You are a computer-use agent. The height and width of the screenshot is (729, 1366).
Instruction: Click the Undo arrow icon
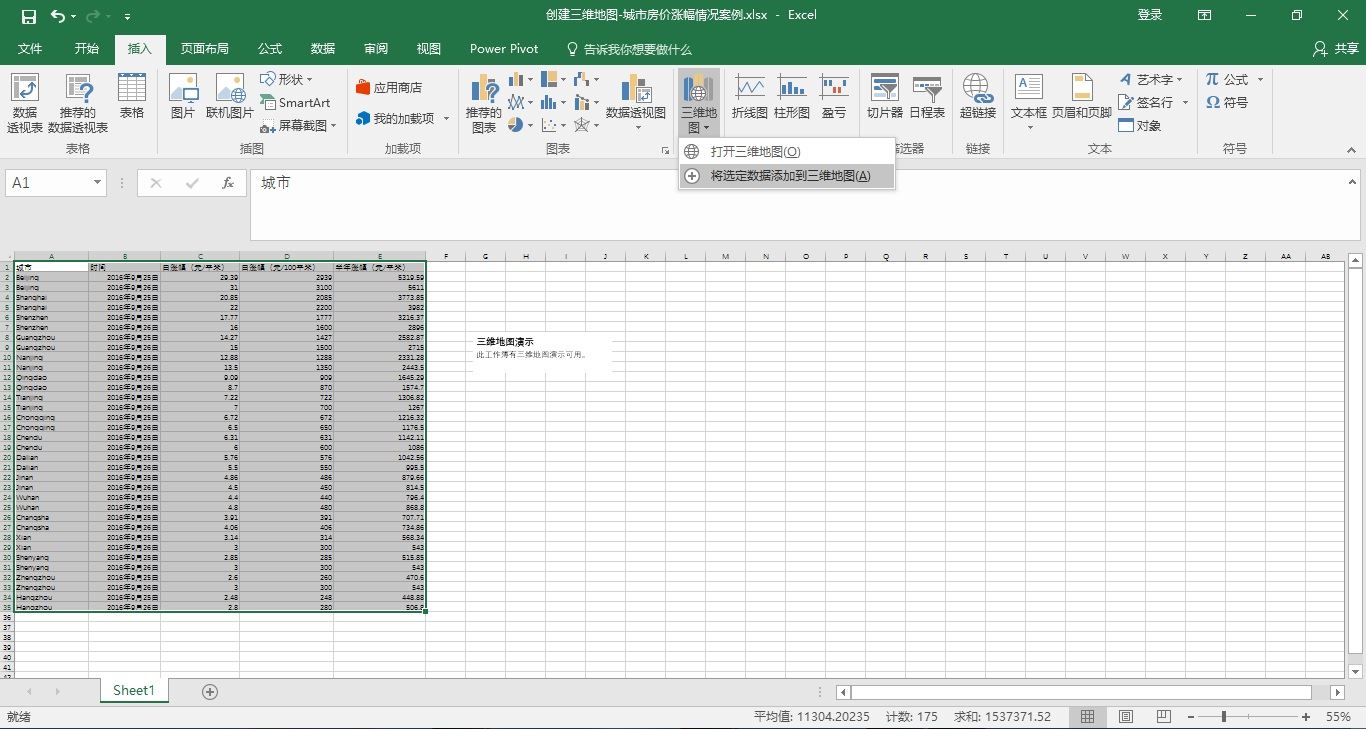point(58,16)
